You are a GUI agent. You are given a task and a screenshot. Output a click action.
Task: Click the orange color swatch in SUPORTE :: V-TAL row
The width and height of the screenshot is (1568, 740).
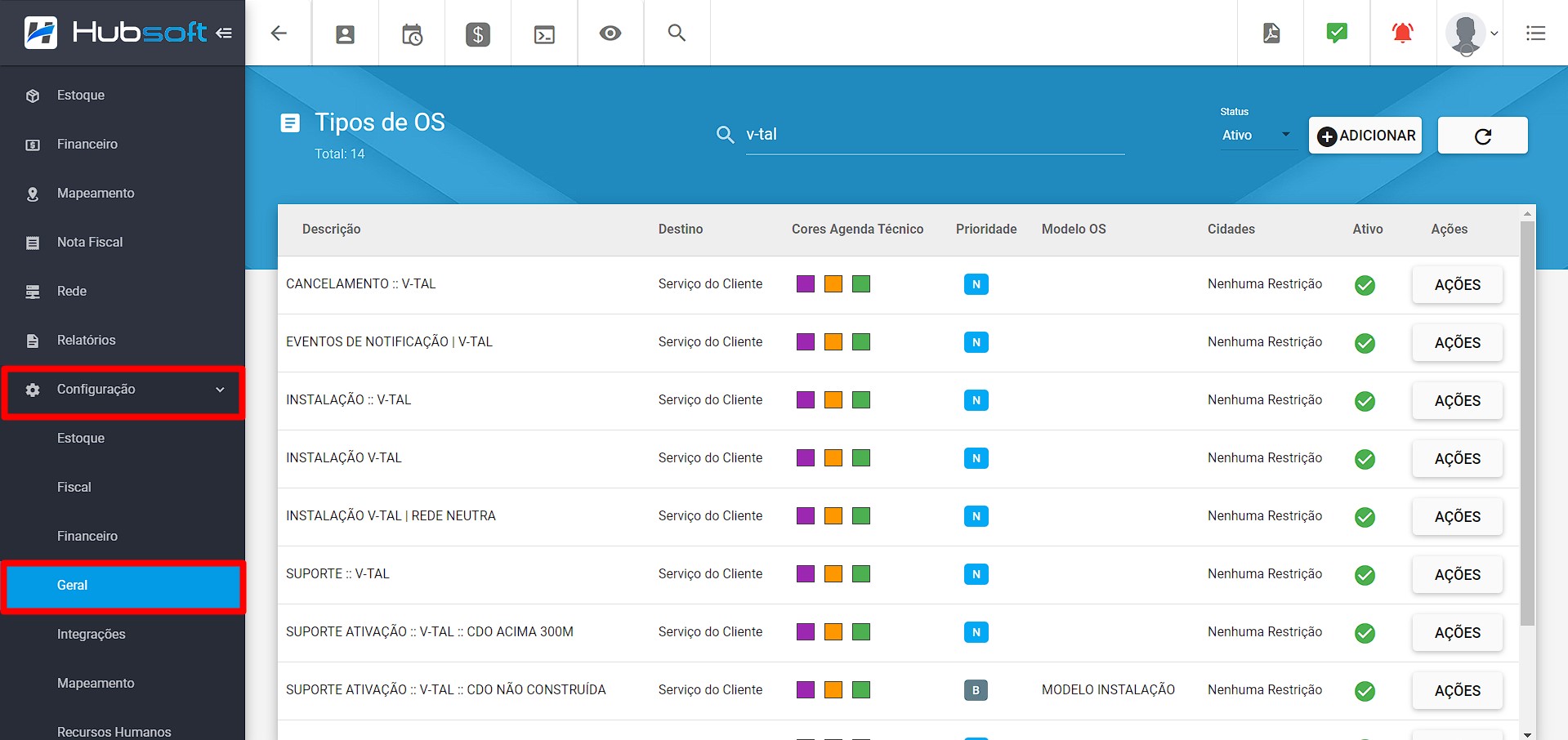click(x=833, y=573)
